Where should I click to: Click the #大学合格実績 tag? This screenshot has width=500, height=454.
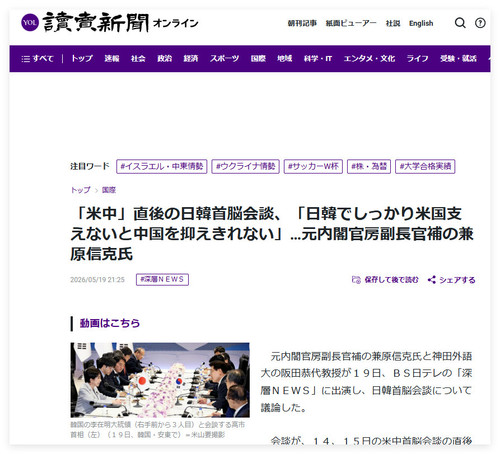tap(425, 166)
